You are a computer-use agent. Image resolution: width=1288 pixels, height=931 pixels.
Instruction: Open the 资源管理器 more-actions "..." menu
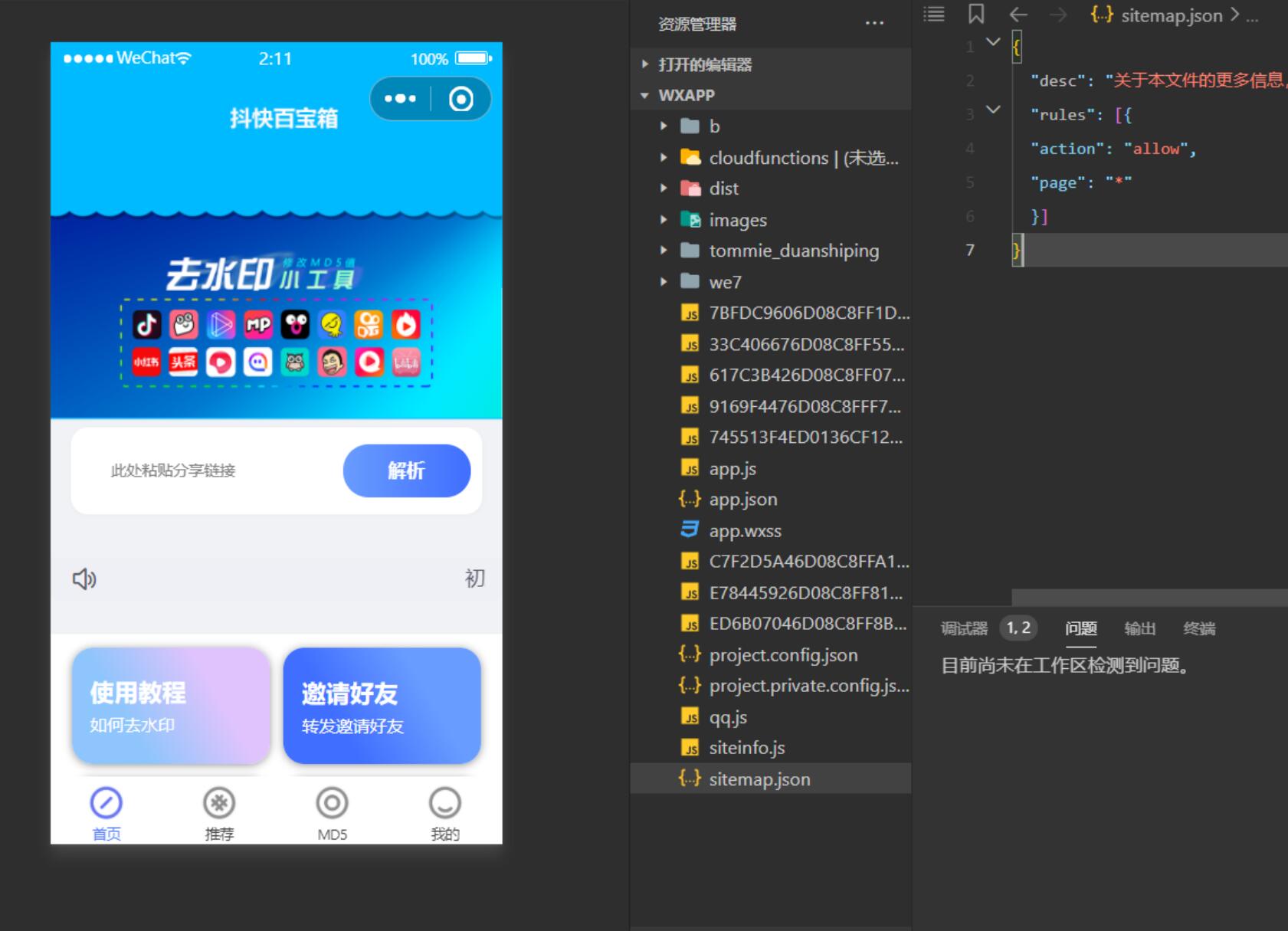pos(874,23)
